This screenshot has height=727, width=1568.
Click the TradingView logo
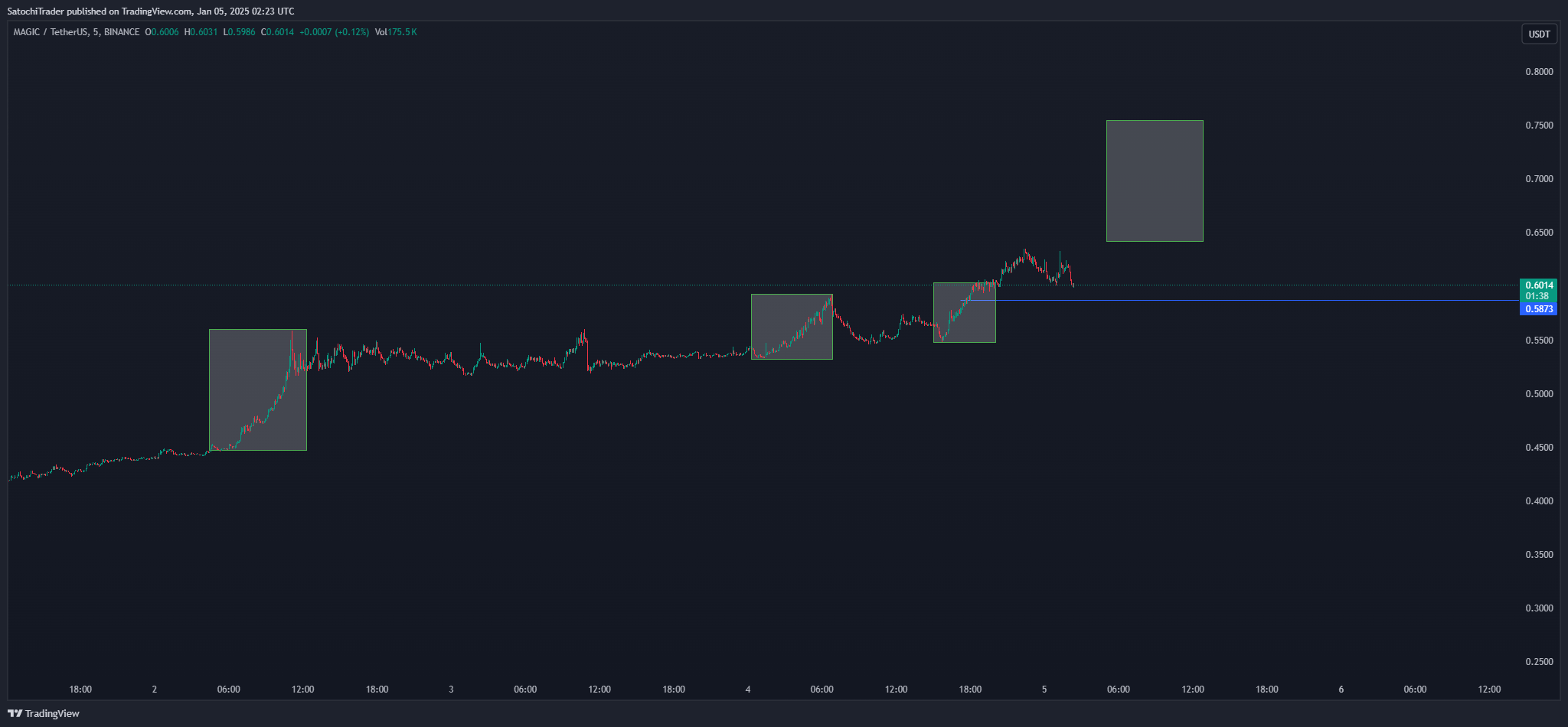pos(44,713)
